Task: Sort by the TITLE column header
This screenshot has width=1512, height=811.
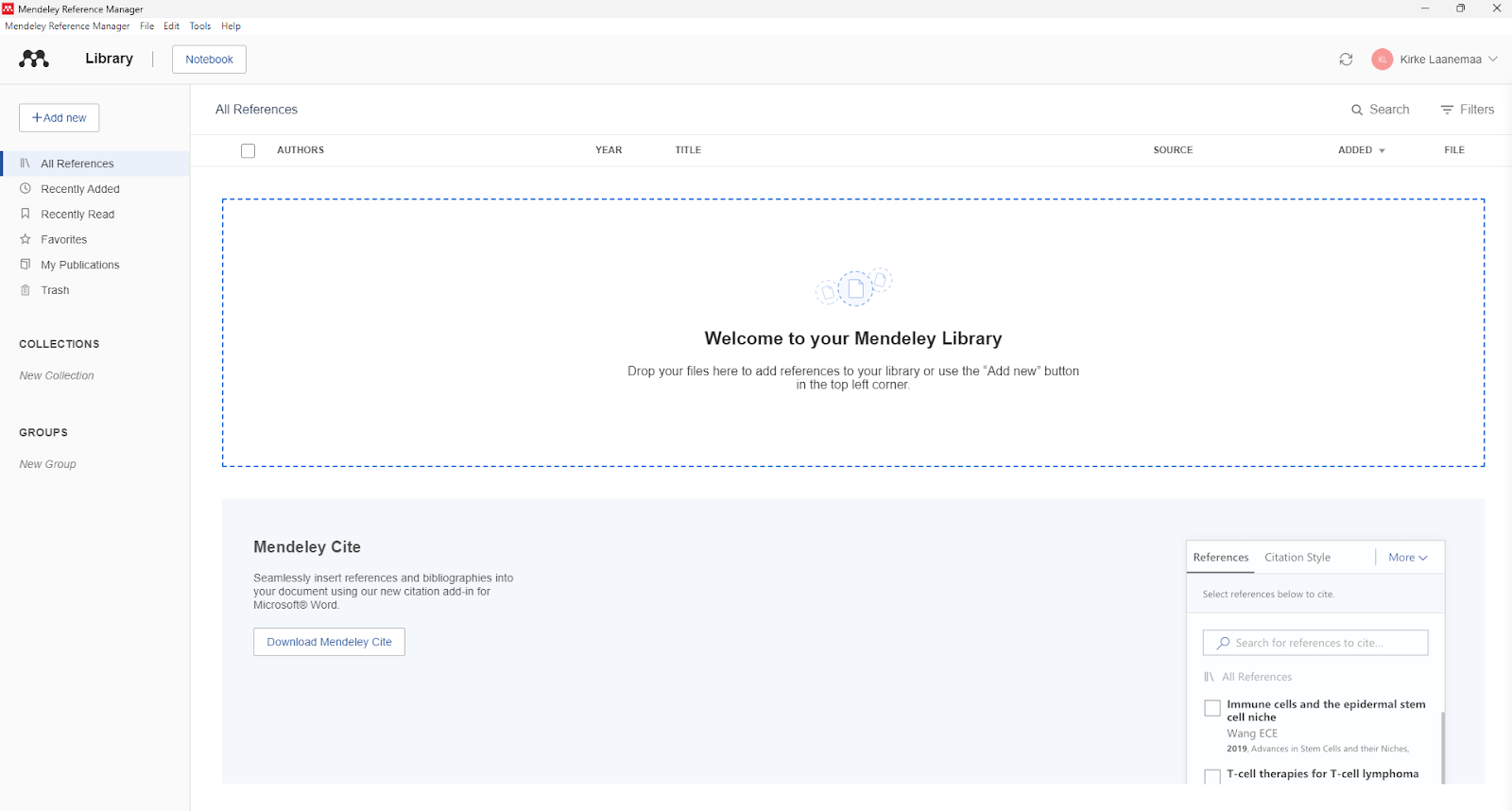Action: pos(688,150)
